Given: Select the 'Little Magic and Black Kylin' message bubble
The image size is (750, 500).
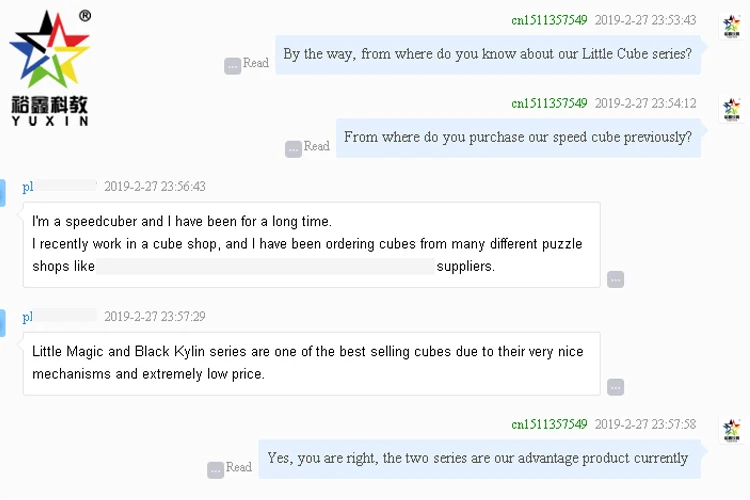Looking at the screenshot, I should (x=311, y=363).
